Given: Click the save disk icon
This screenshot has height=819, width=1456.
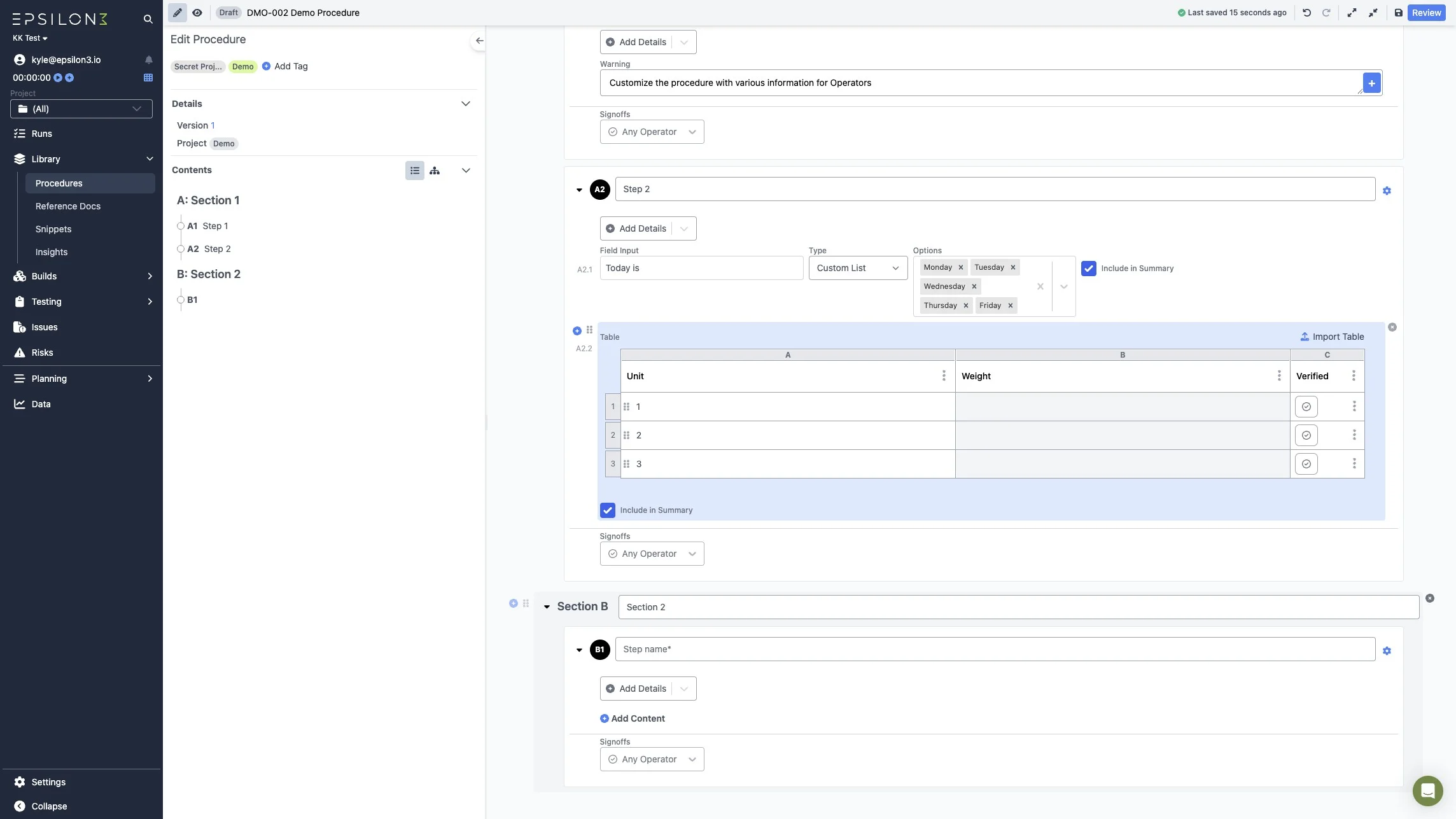Looking at the screenshot, I should (1398, 13).
